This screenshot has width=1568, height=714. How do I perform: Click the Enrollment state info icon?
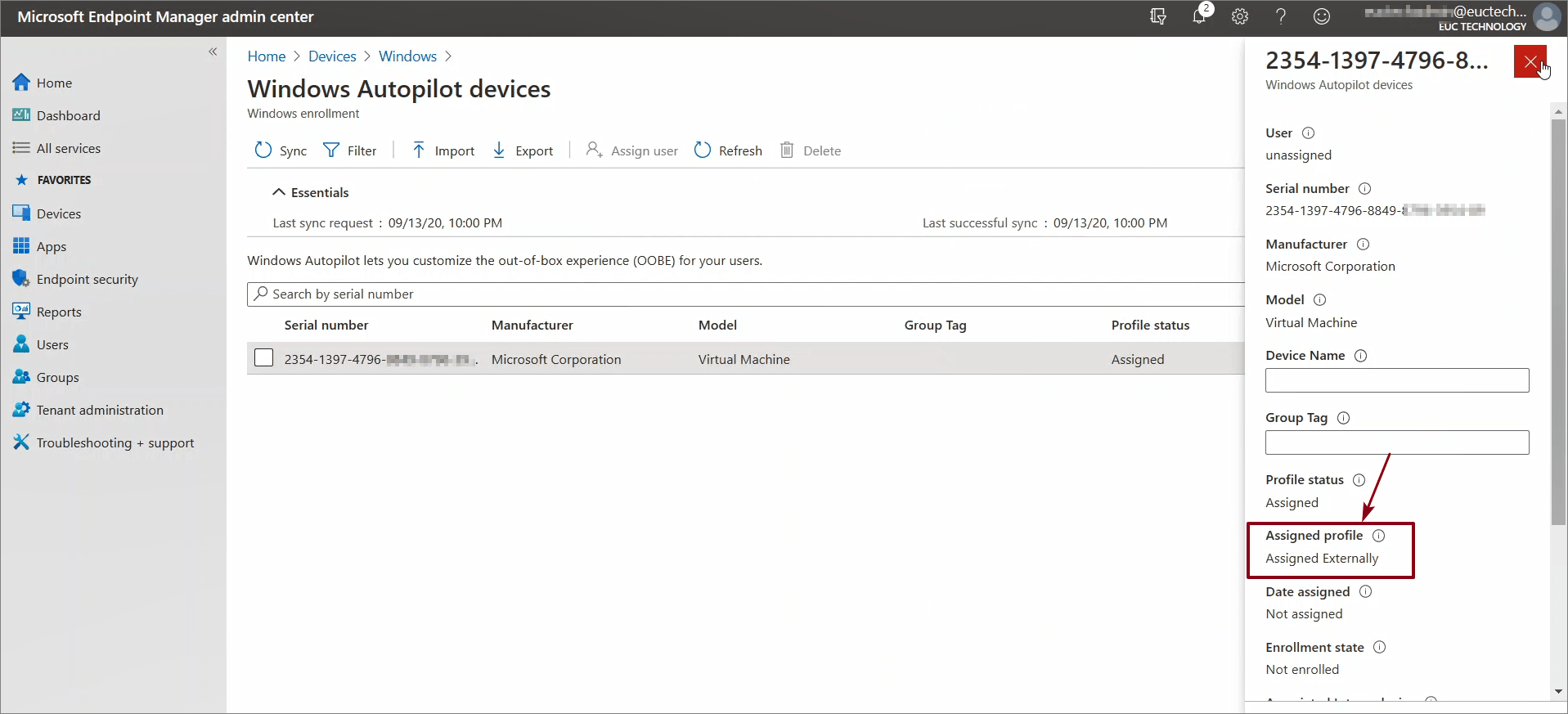[x=1379, y=647]
